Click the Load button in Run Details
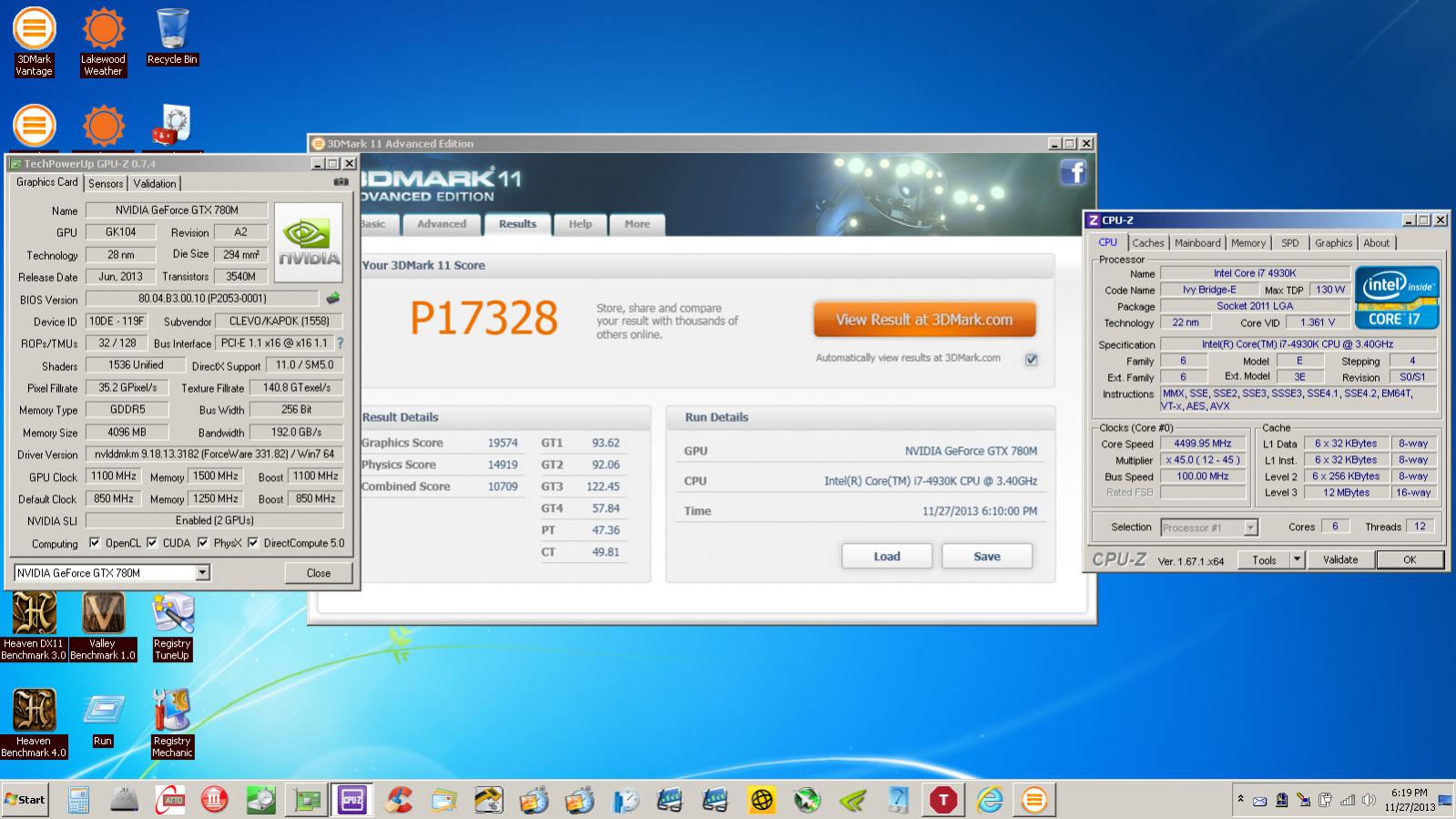The height and width of the screenshot is (819, 1456). pos(887,557)
